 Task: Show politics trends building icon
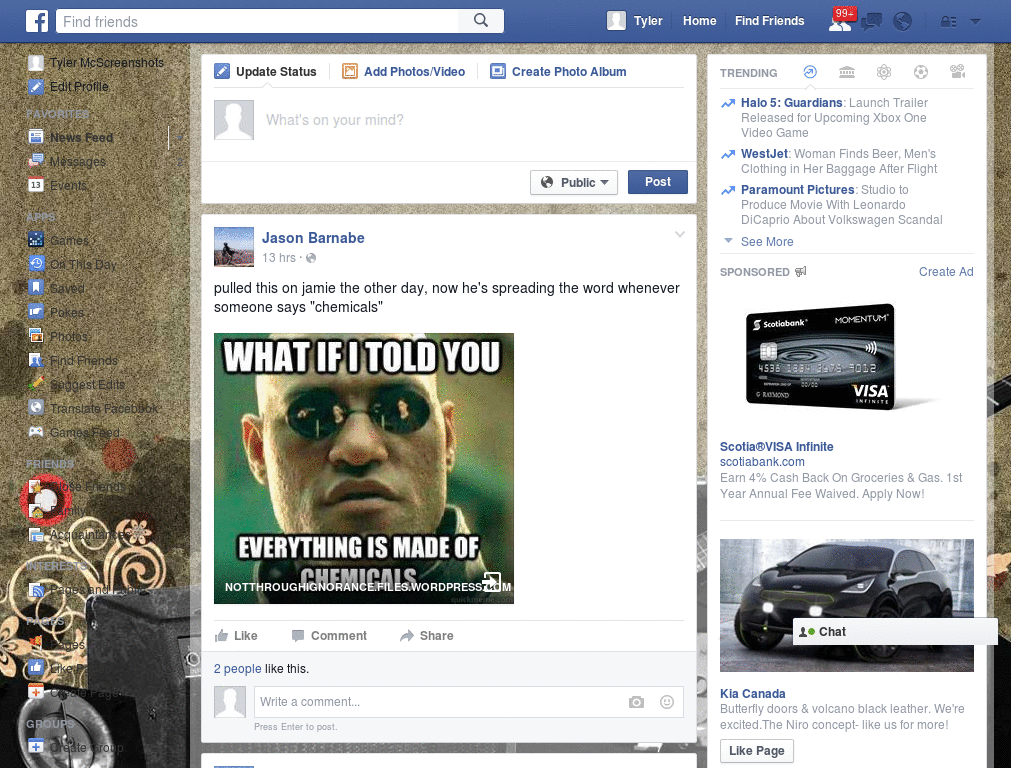click(x=847, y=72)
